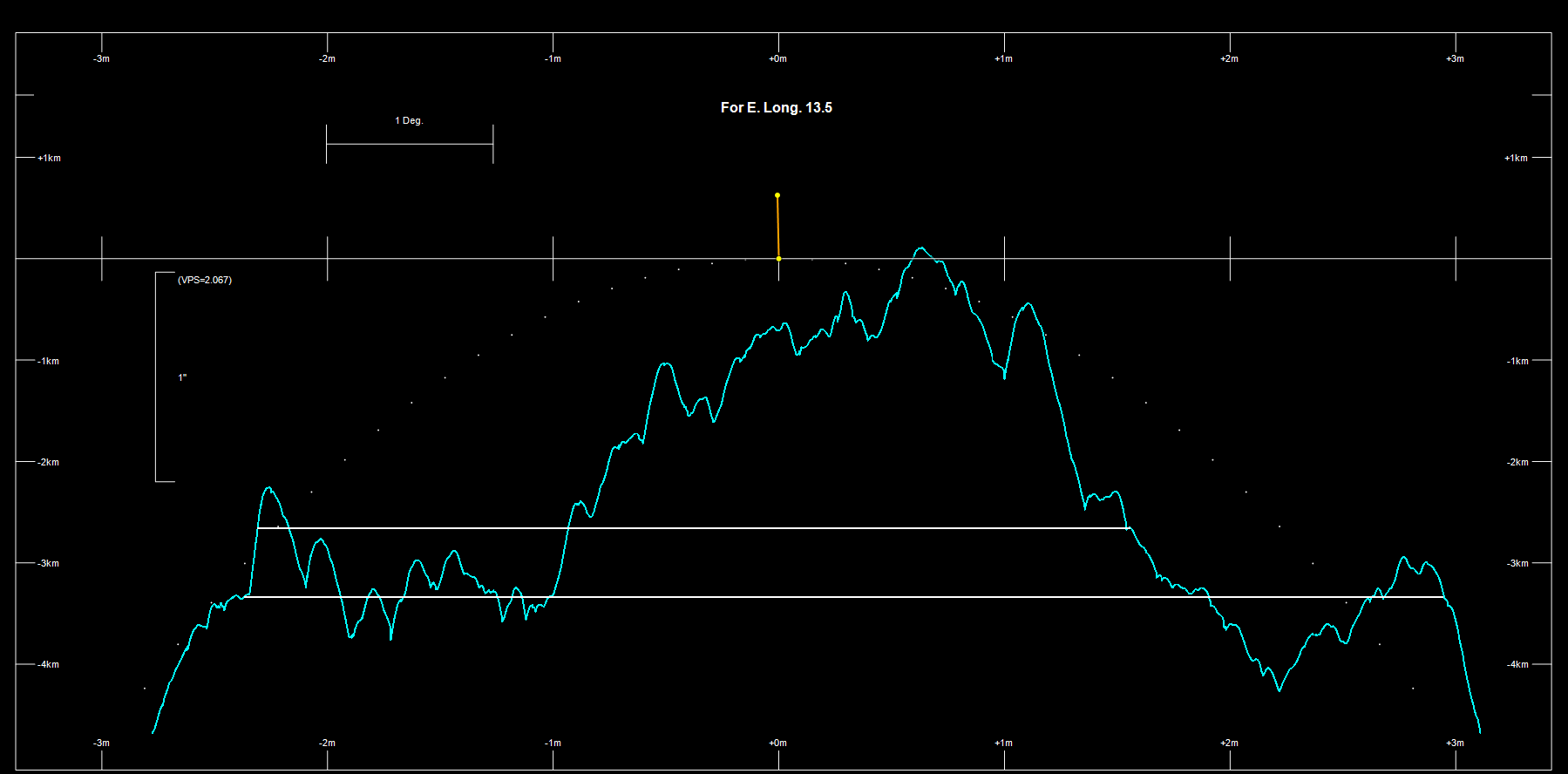Click the '-2km' label on left axis
The height and width of the screenshot is (774, 1568).
tap(49, 462)
